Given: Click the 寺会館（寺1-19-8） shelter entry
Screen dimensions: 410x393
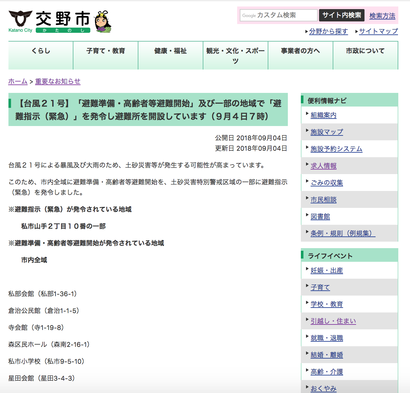Looking at the screenshot, I should [x=36, y=328].
